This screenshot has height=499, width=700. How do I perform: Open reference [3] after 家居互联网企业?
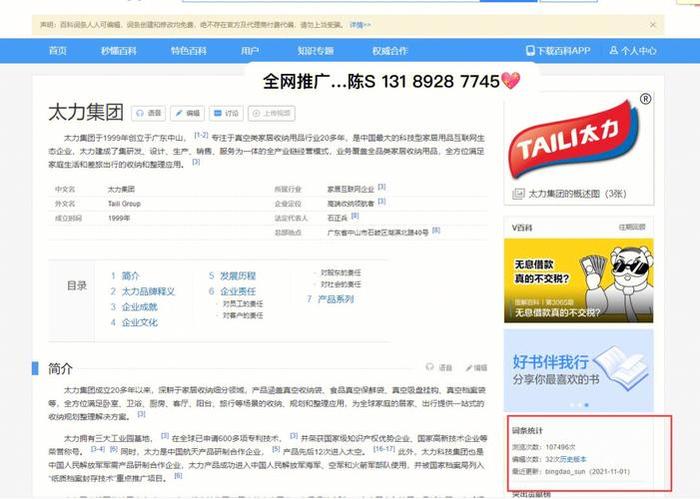click(382, 187)
